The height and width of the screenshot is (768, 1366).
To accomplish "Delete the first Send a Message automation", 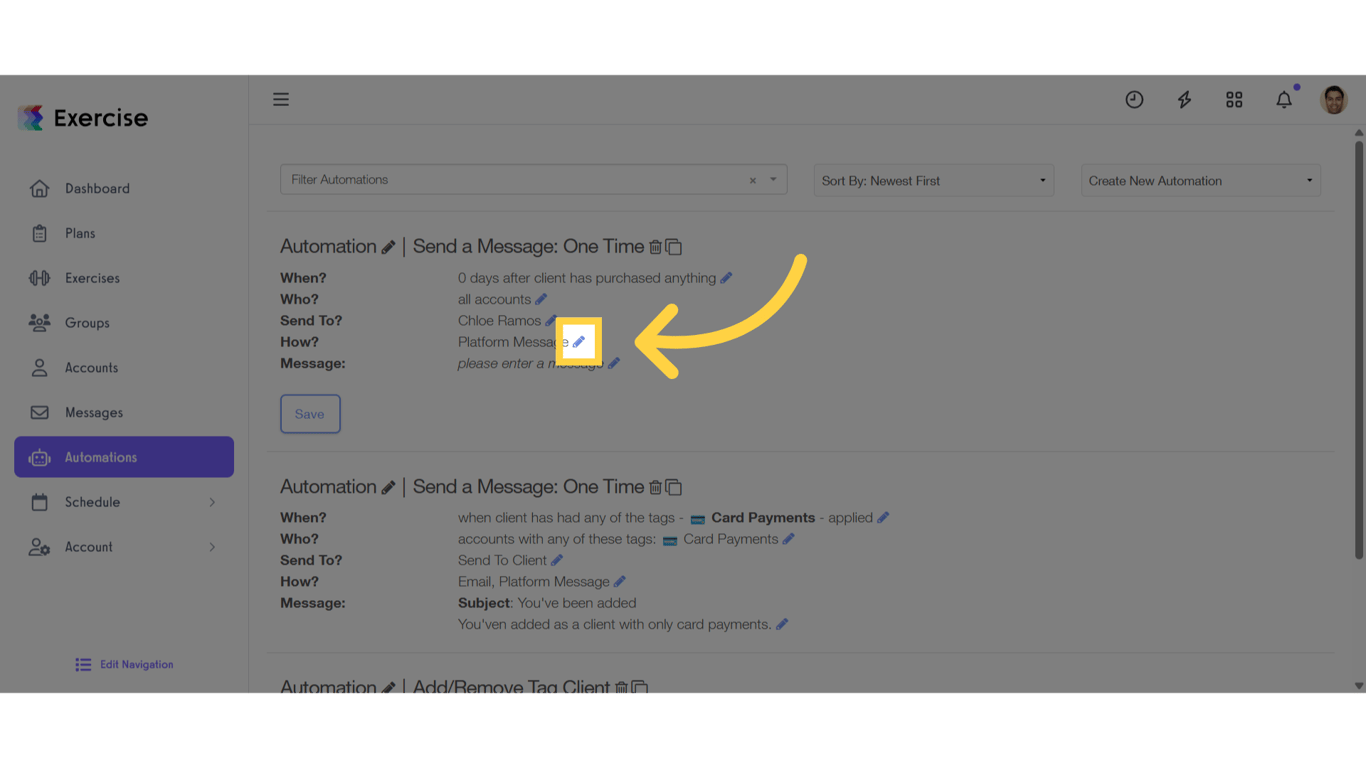I will click(656, 246).
